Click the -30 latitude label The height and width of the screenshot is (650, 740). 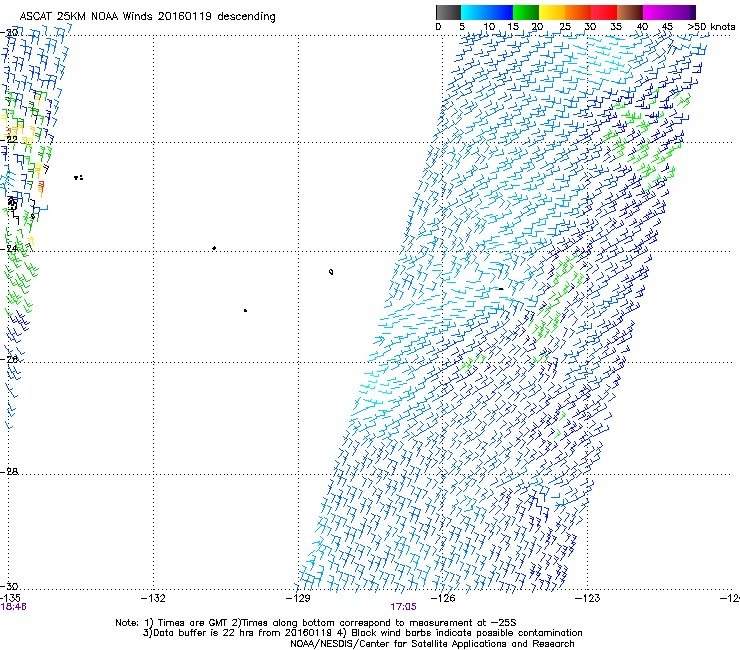pyautogui.click(x=9, y=586)
